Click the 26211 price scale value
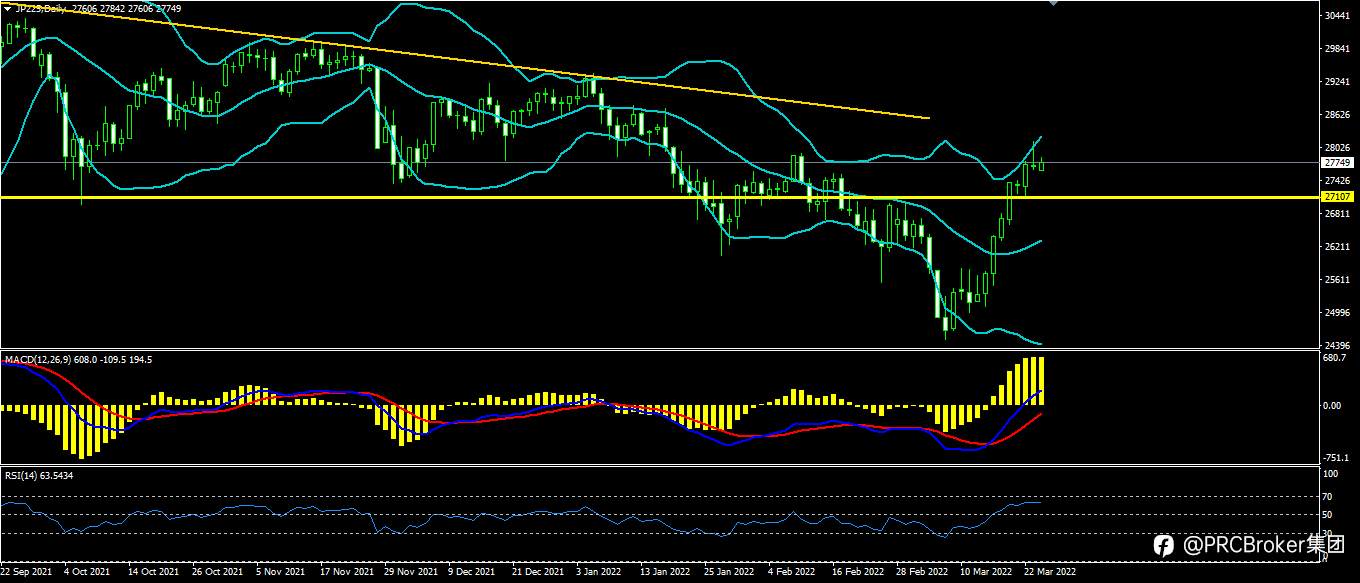This screenshot has width=1360, height=583. 1338,246
